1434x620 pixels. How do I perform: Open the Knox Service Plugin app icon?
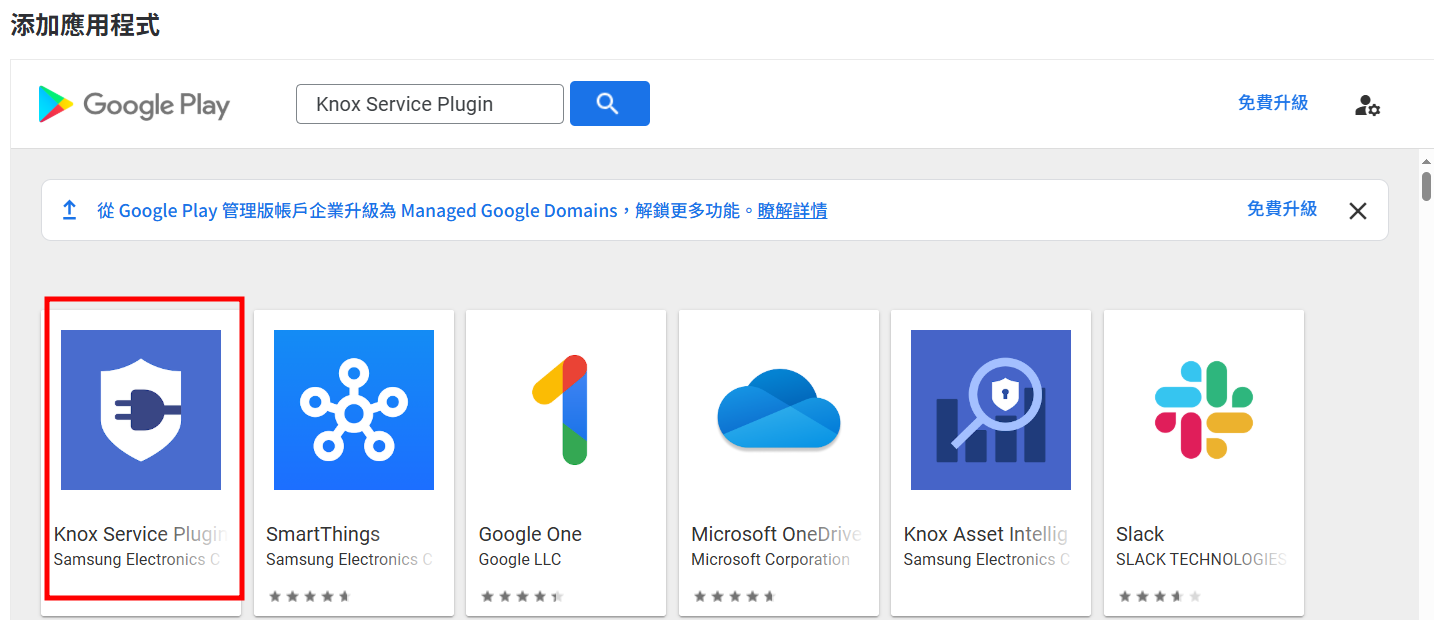click(141, 410)
